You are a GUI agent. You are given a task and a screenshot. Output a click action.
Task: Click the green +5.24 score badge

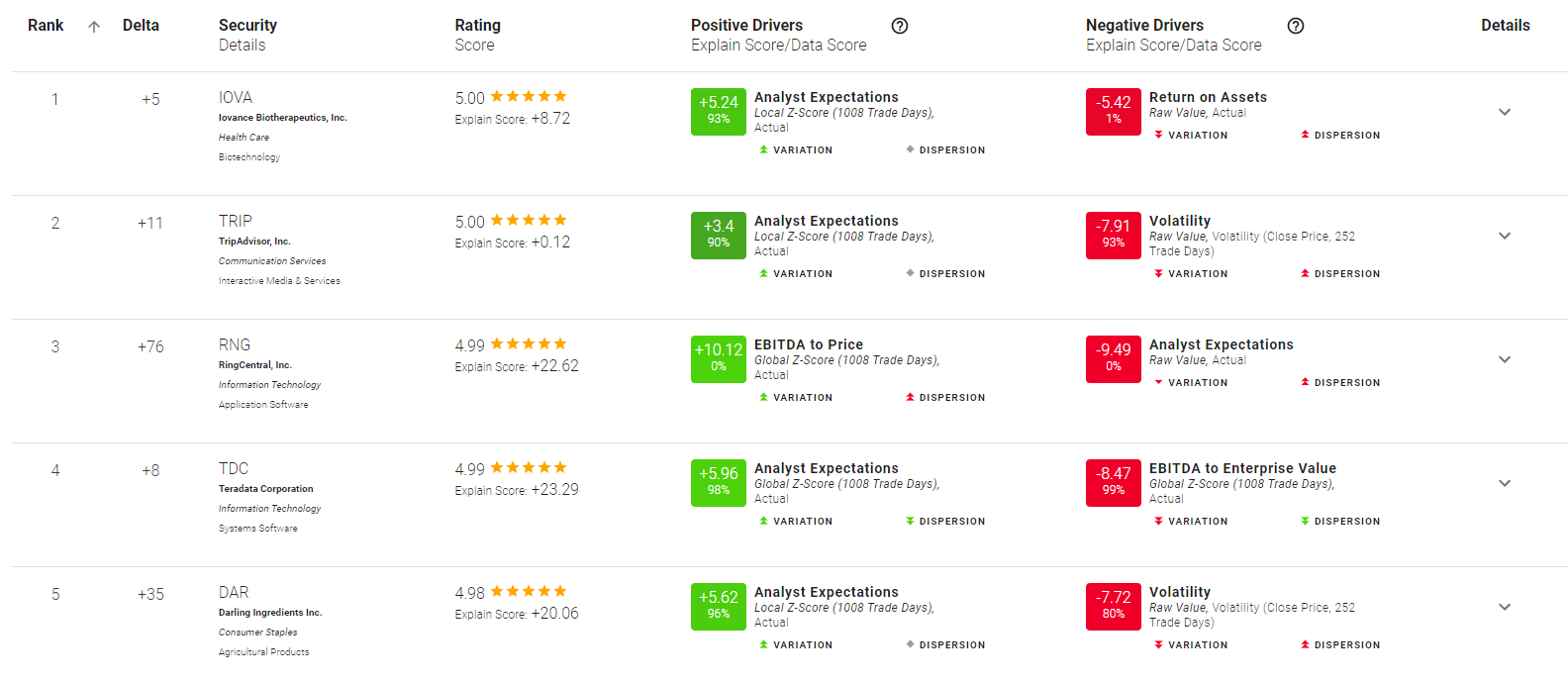[719, 112]
